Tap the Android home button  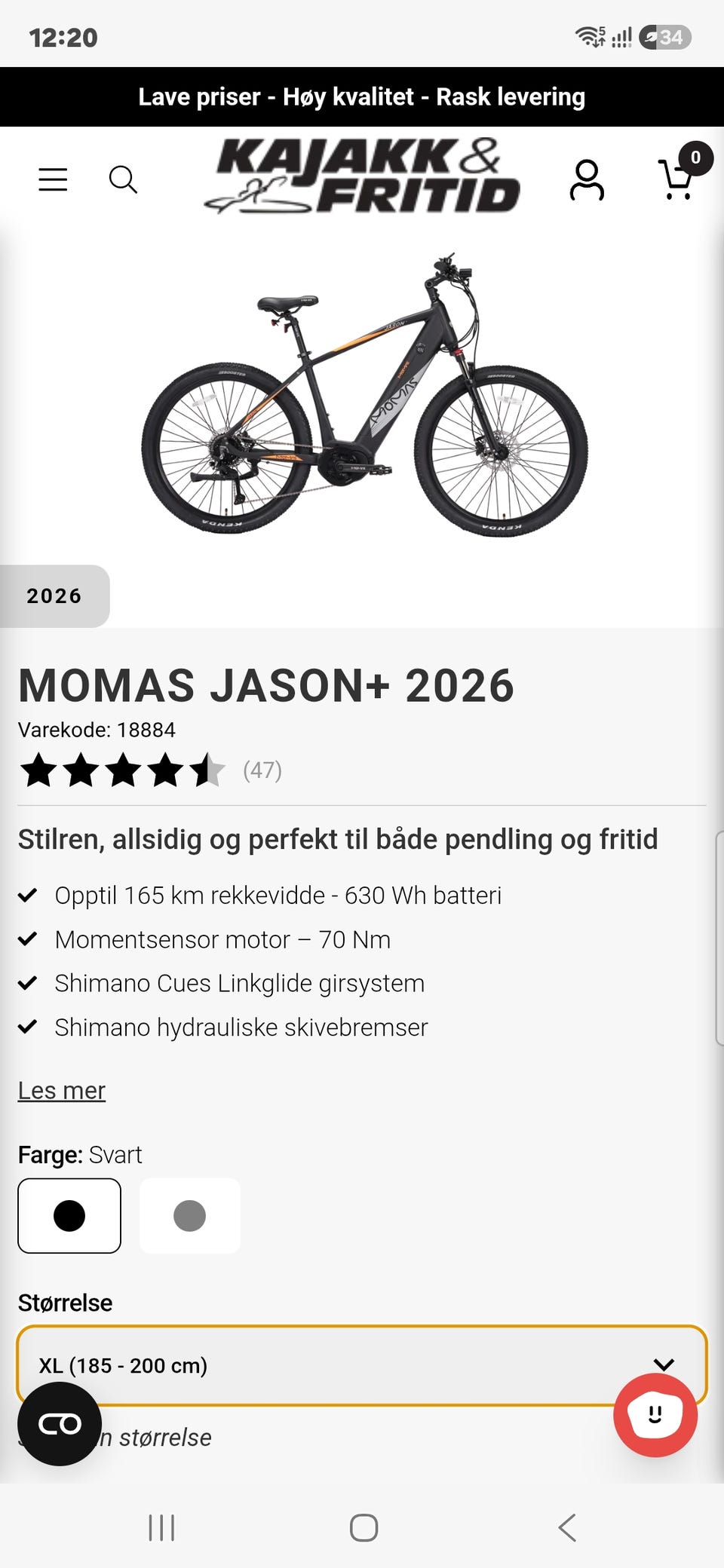click(364, 1528)
